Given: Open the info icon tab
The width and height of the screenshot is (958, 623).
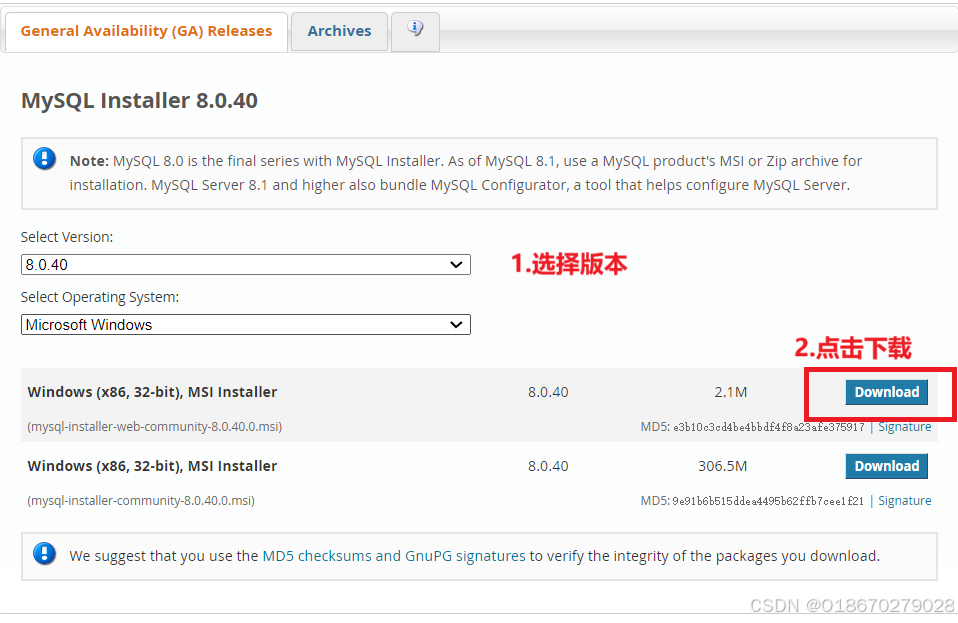Looking at the screenshot, I should tap(415, 31).
